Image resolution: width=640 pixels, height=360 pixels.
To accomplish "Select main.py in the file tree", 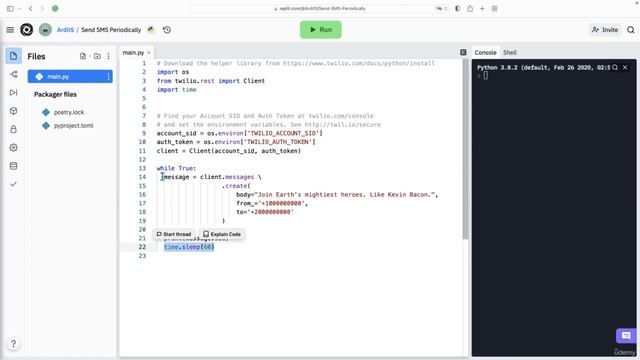I will click(x=70, y=76).
